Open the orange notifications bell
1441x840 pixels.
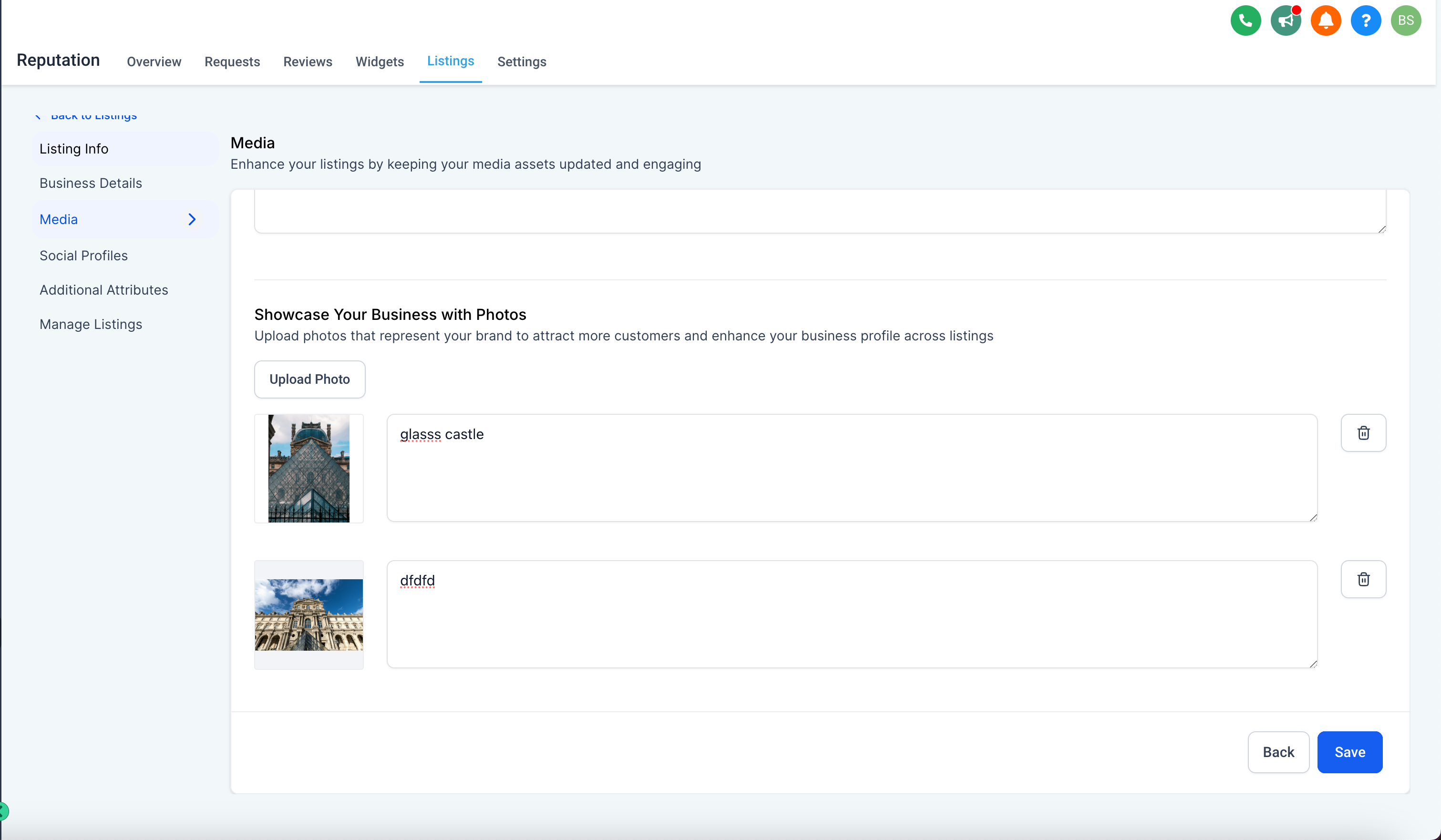[1326, 21]
